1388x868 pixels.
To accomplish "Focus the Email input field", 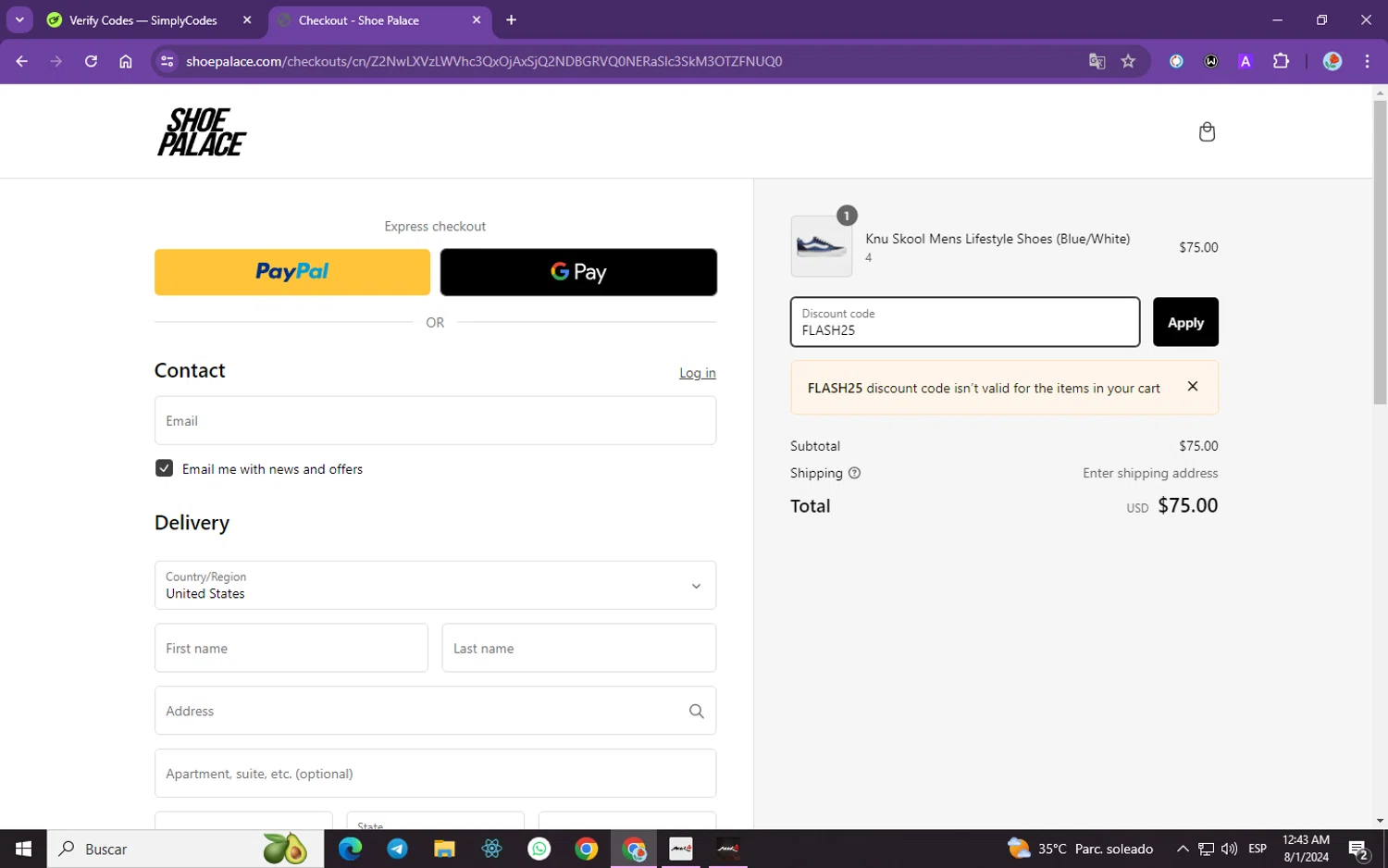I will [435, 420].
